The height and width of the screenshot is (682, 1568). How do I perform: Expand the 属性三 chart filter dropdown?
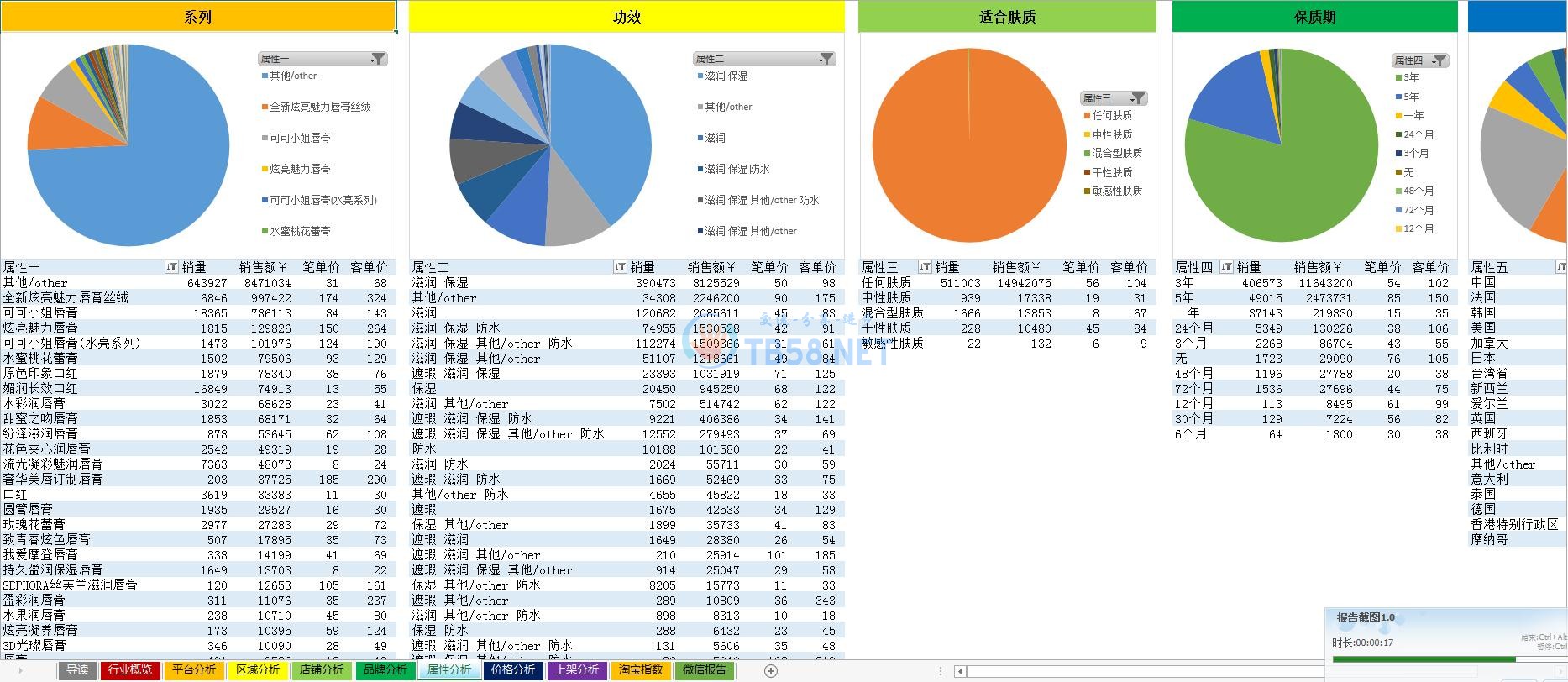click(1137, 98)
